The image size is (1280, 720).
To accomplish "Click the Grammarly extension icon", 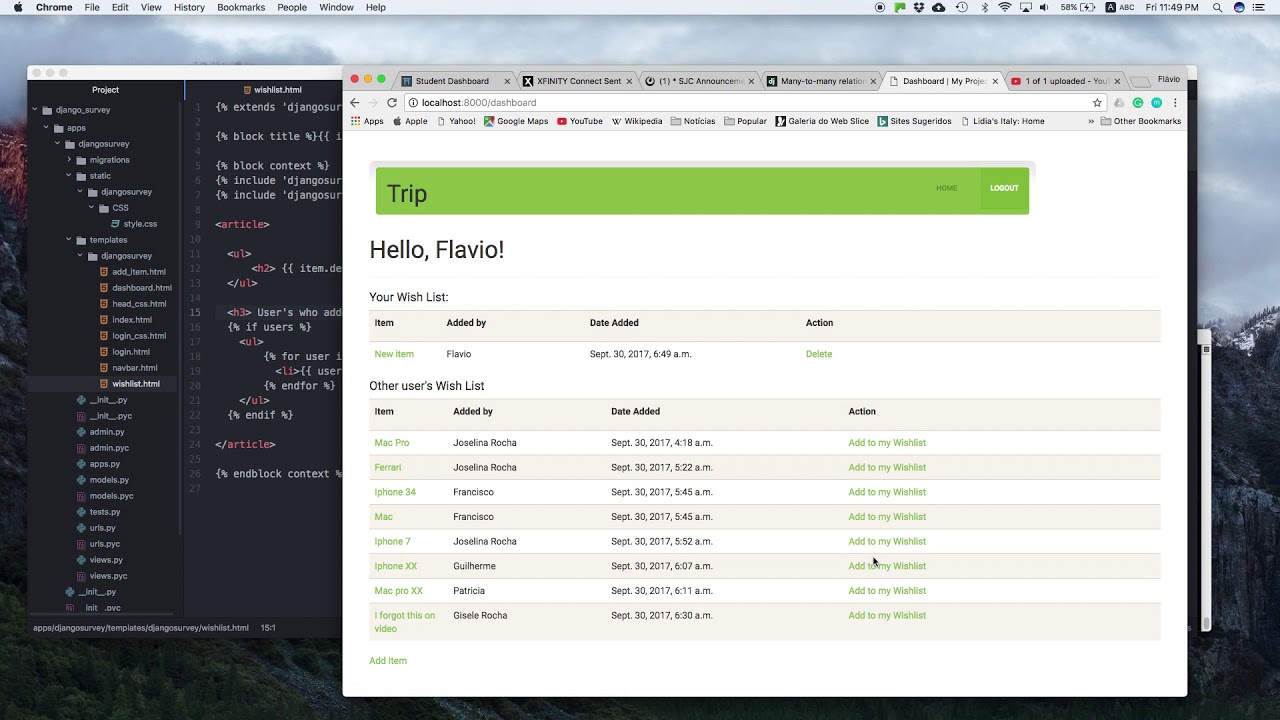I will tap(1138, 103).
